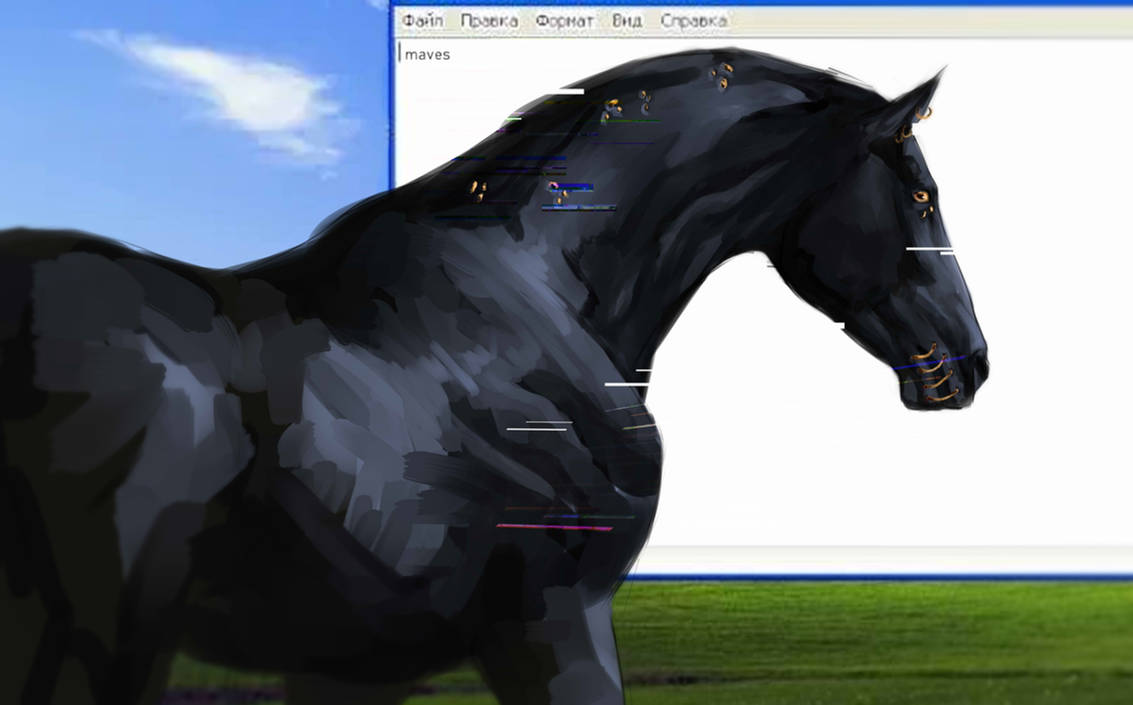
Task: Click the word "maves" in Notepad
Action: (427, 55)
